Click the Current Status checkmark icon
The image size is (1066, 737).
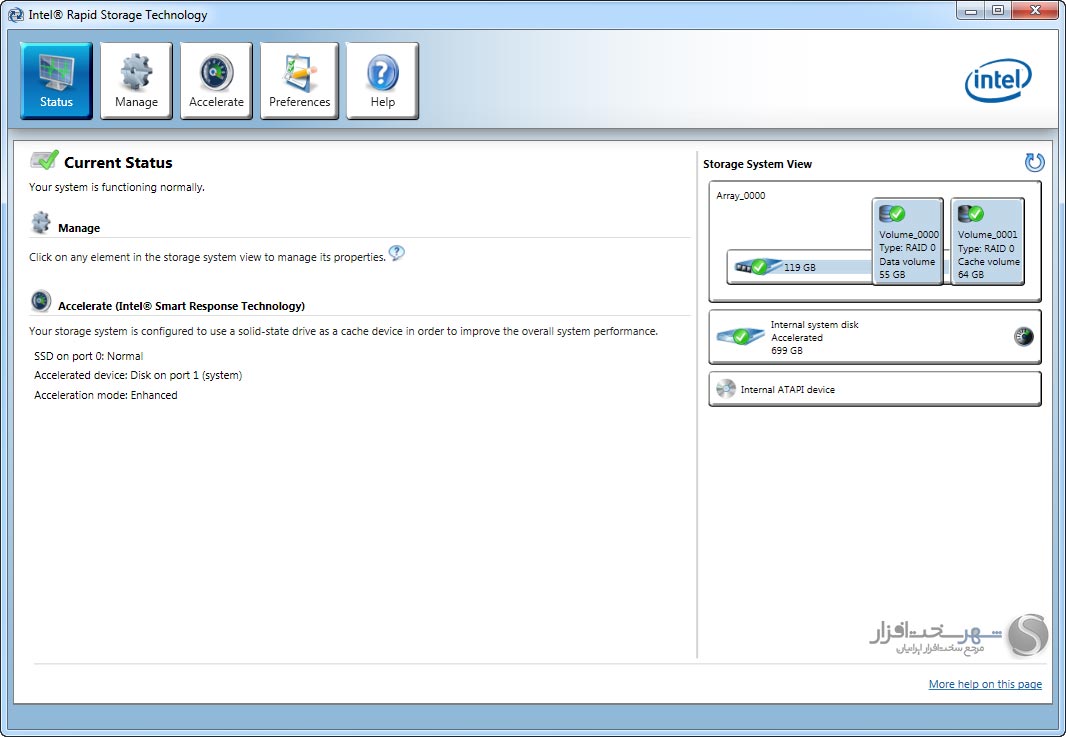coord(44,160)
